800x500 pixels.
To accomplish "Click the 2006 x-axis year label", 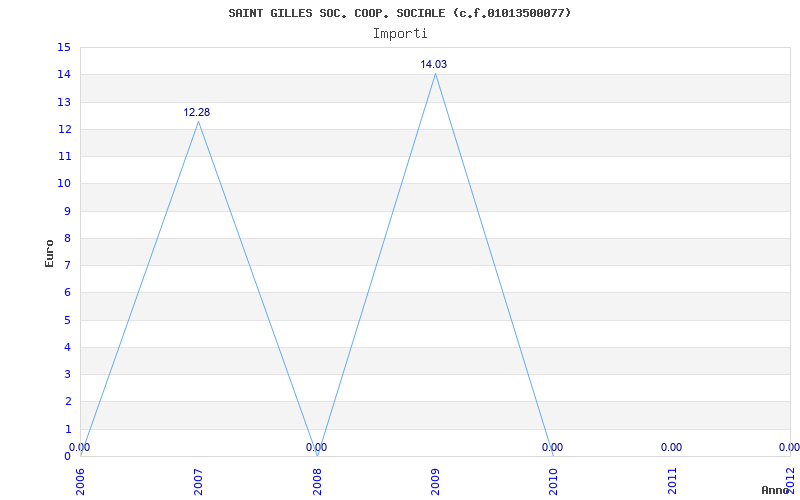I will click(81, 481).
